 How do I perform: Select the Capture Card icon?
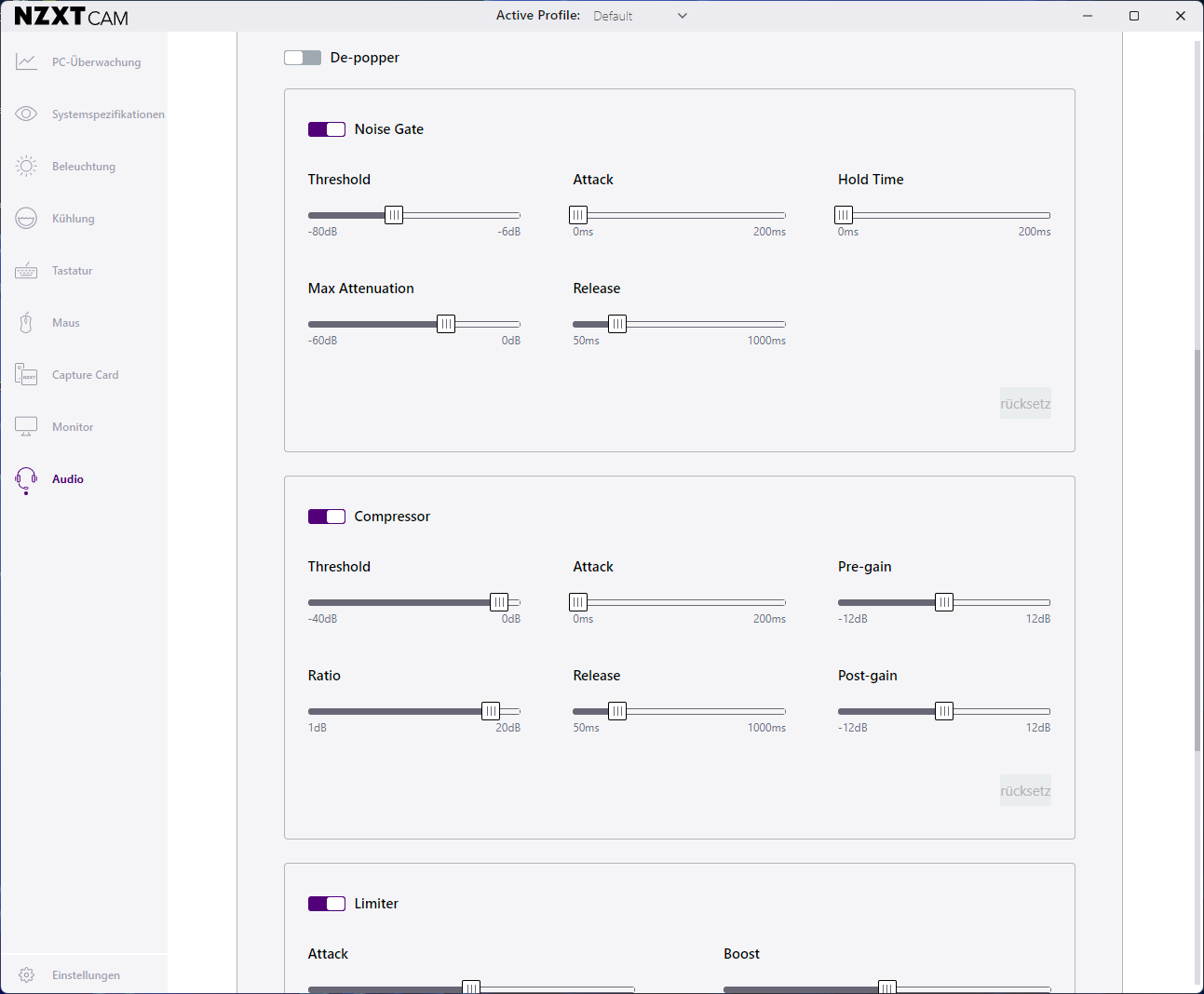pyautogui.click(x=26, y=375)
